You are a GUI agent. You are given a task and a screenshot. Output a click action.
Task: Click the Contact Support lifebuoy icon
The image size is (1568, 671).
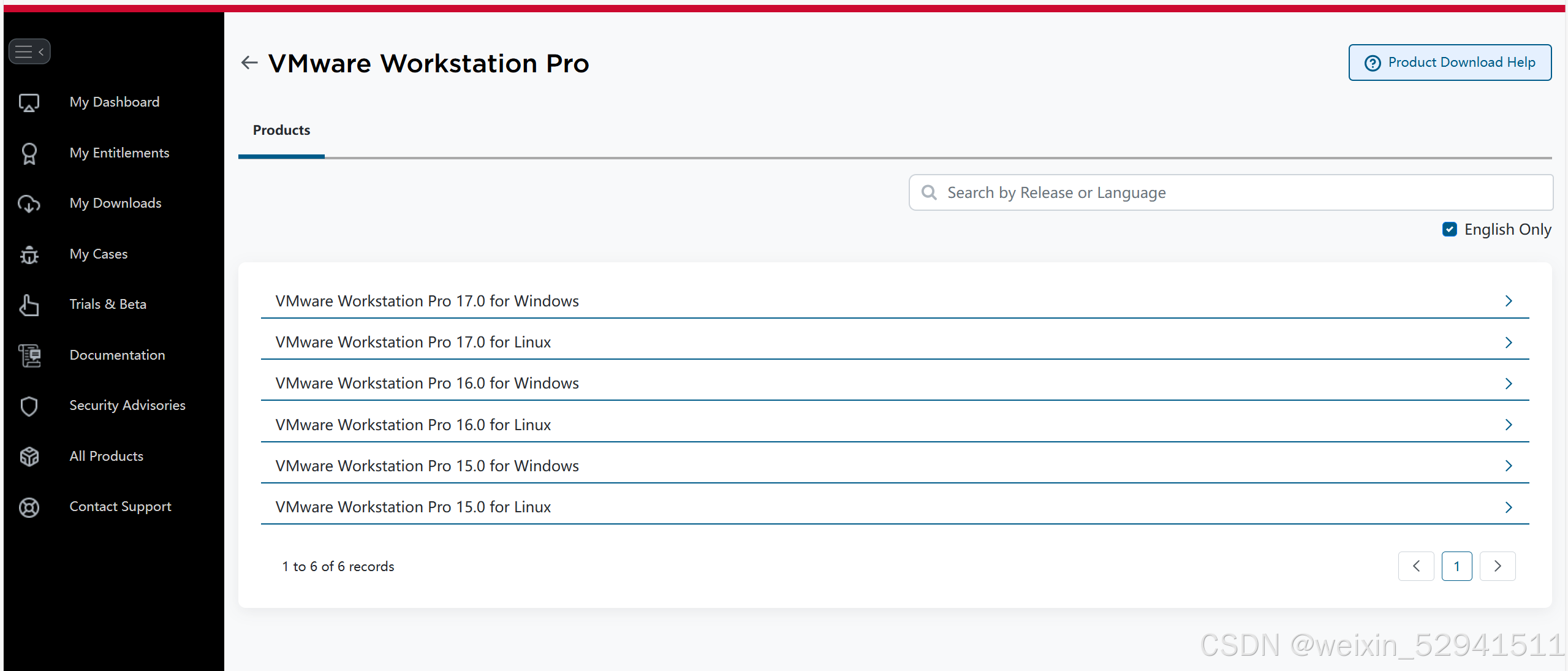[x=29, y=507]
